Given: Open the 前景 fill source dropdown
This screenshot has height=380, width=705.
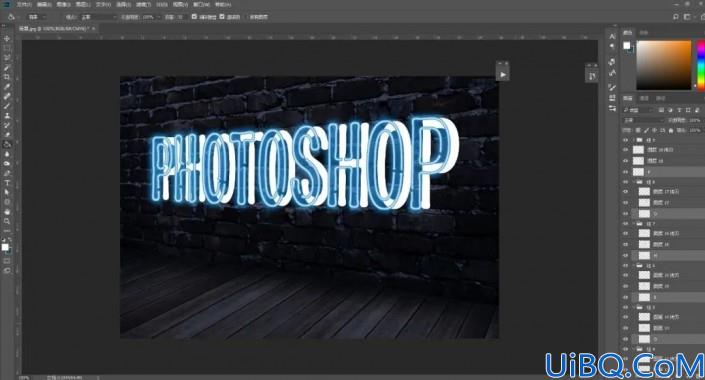Looking at the screenshot, I should 37,17.
